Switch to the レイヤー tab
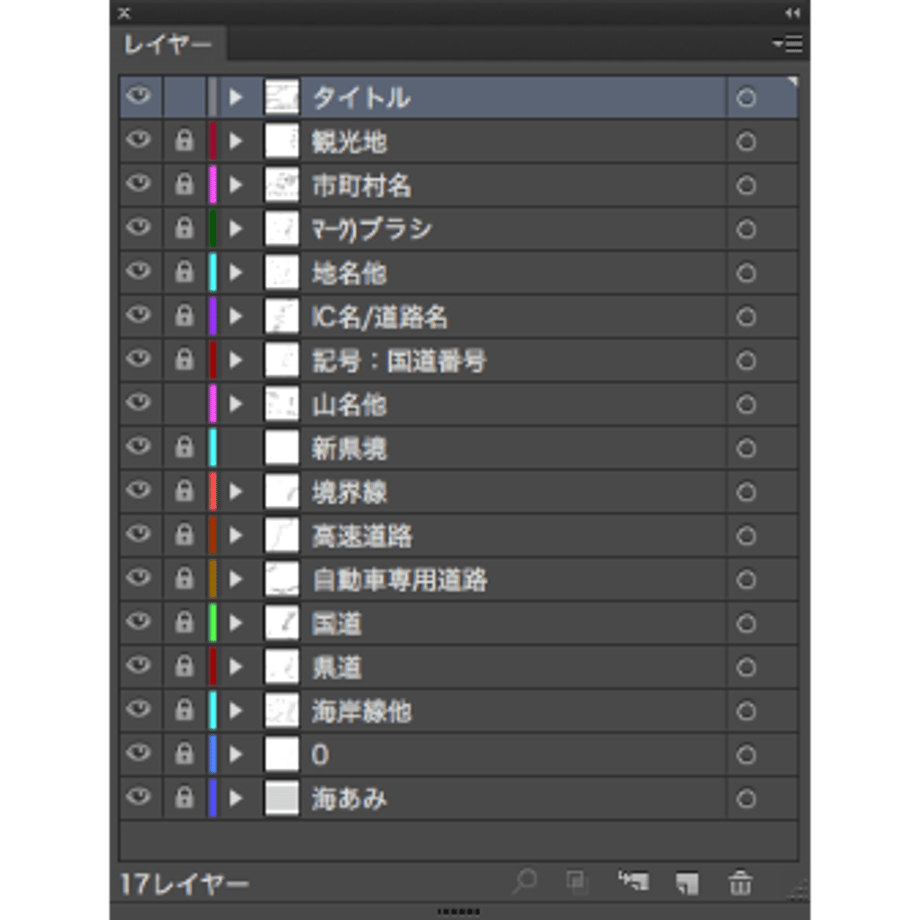This screenshot has width=920, height=920. [168, 45]
